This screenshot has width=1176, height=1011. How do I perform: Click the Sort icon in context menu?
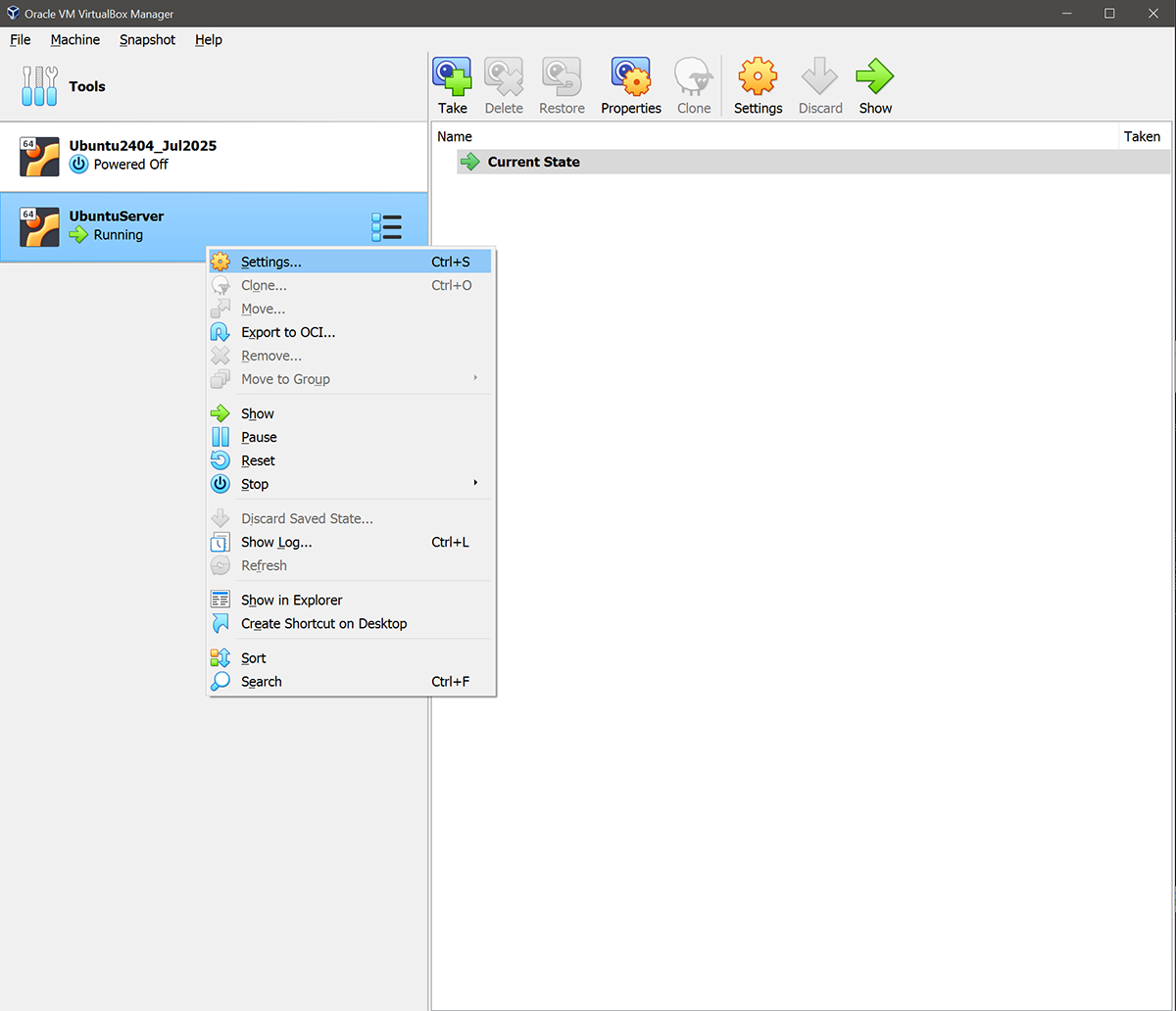tap(220, 658)
